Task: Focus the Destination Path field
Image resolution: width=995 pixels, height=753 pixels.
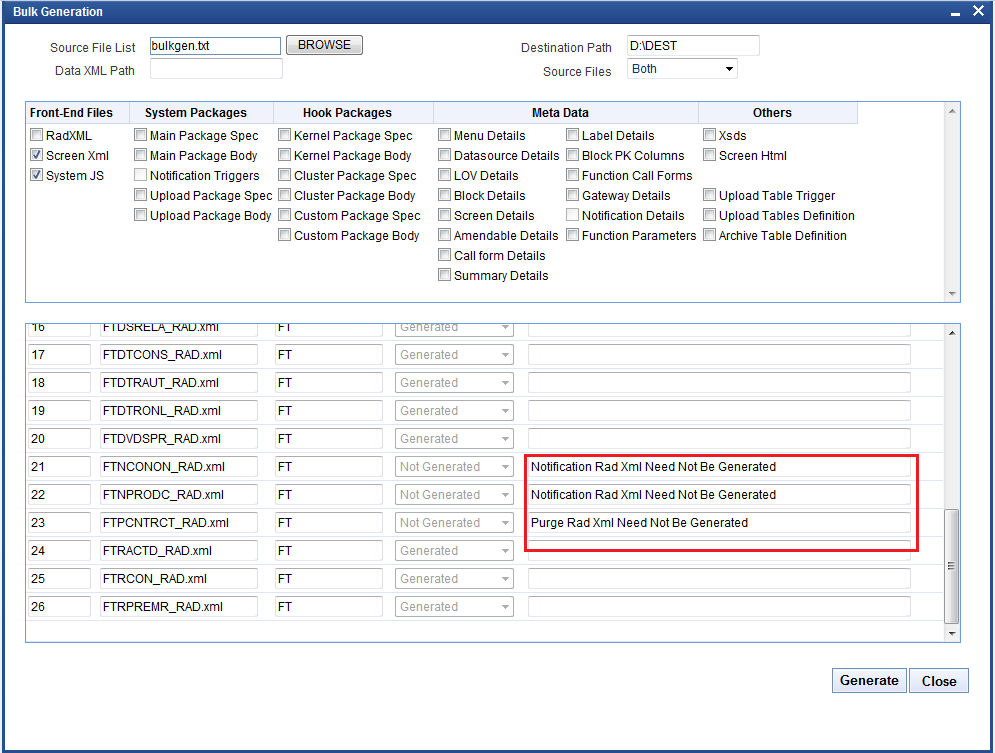Action: [693, 46]
